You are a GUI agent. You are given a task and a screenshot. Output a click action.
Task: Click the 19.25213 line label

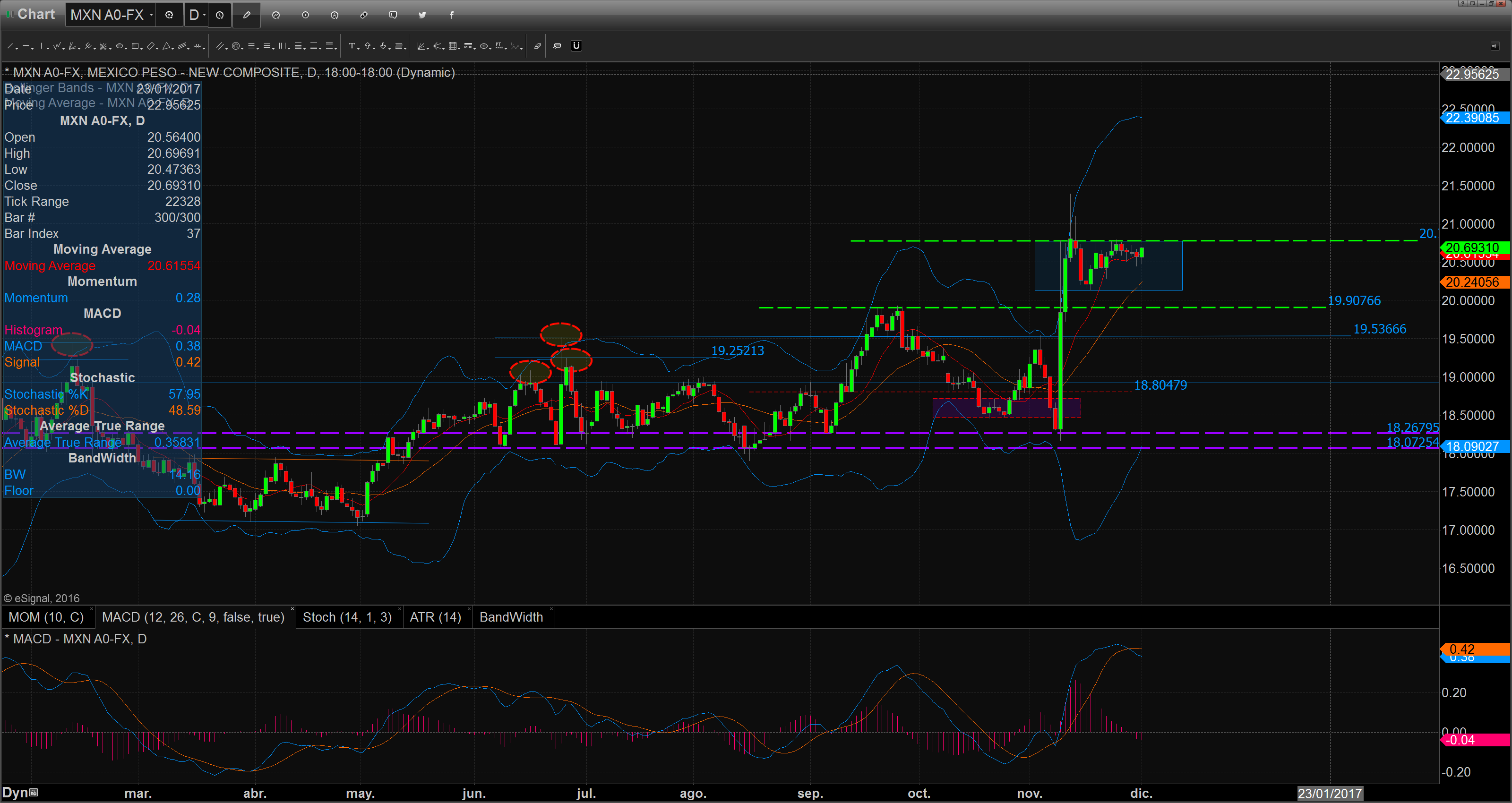tap(737, 350)
